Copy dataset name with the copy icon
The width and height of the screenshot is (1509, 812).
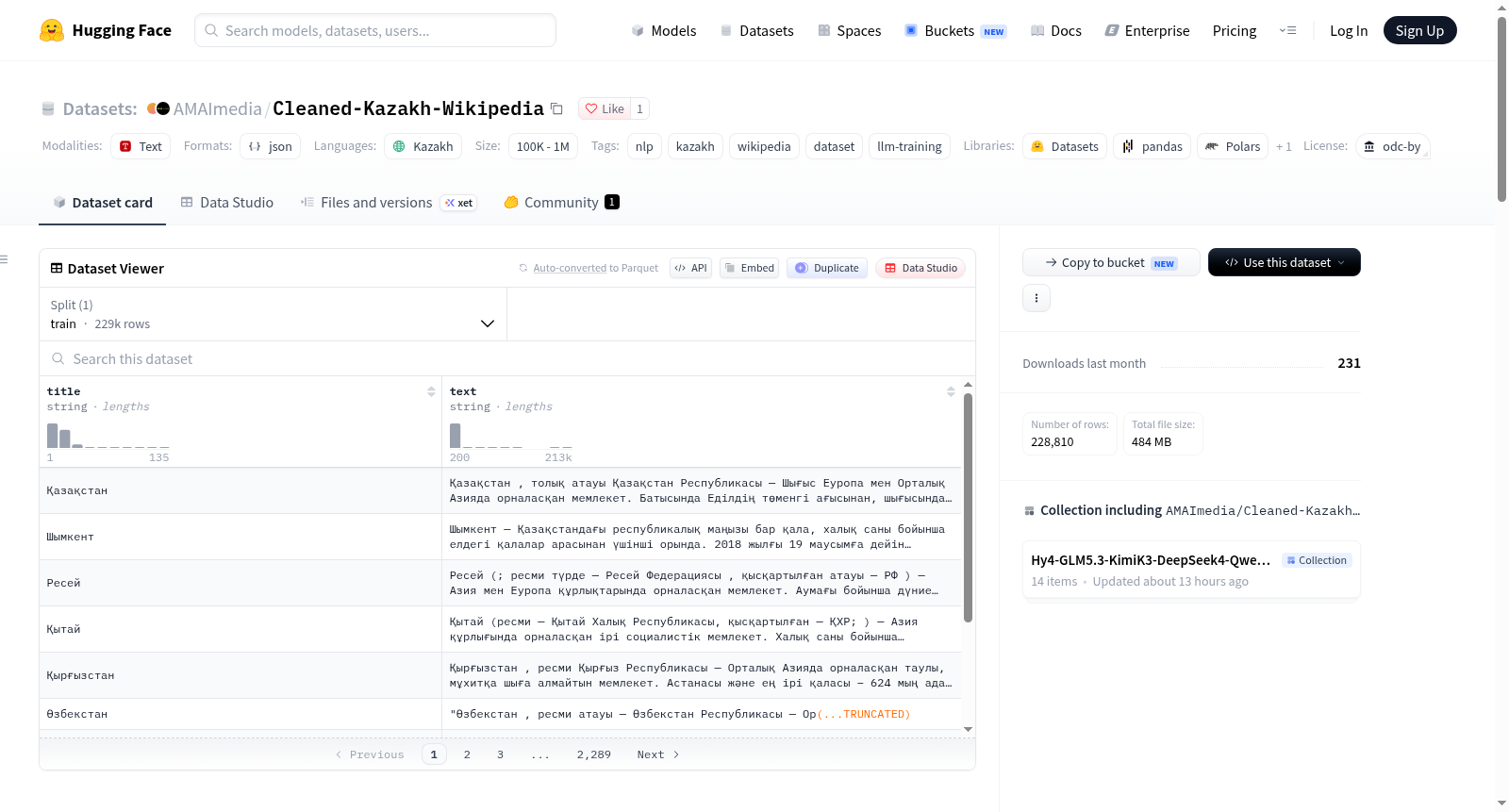(557, 108)
